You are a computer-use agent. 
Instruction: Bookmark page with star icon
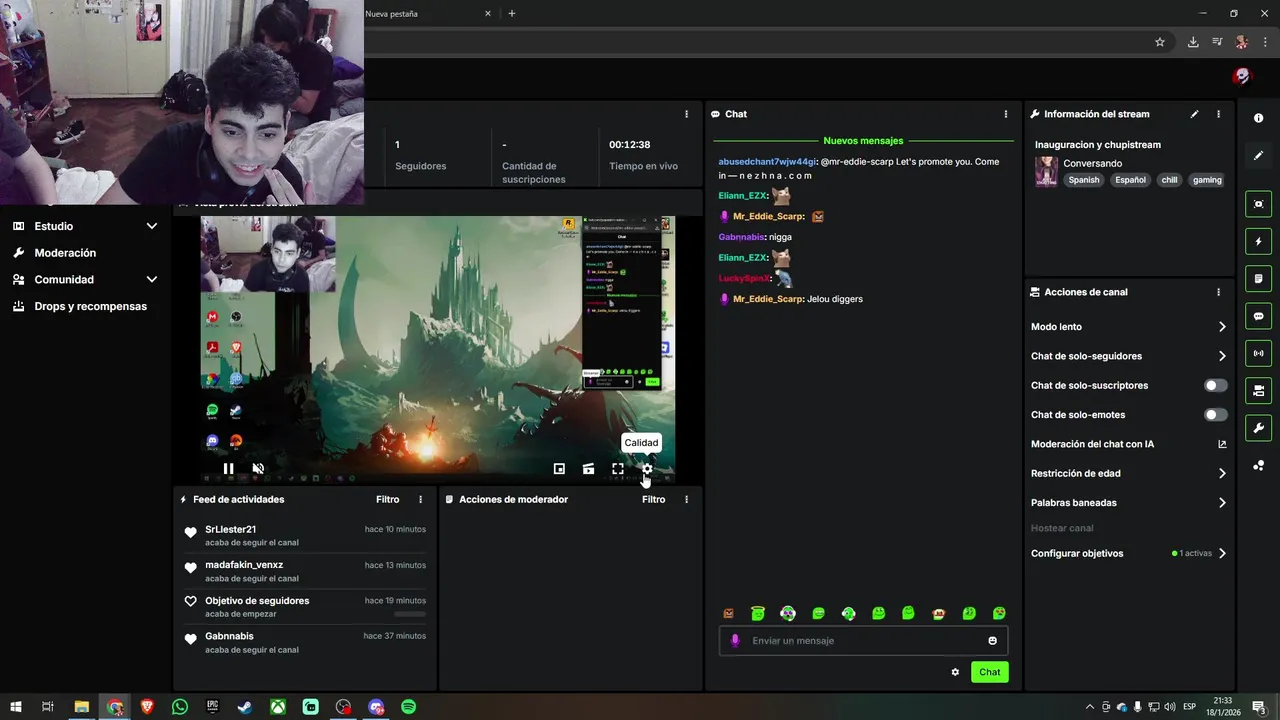point(1160,42)
